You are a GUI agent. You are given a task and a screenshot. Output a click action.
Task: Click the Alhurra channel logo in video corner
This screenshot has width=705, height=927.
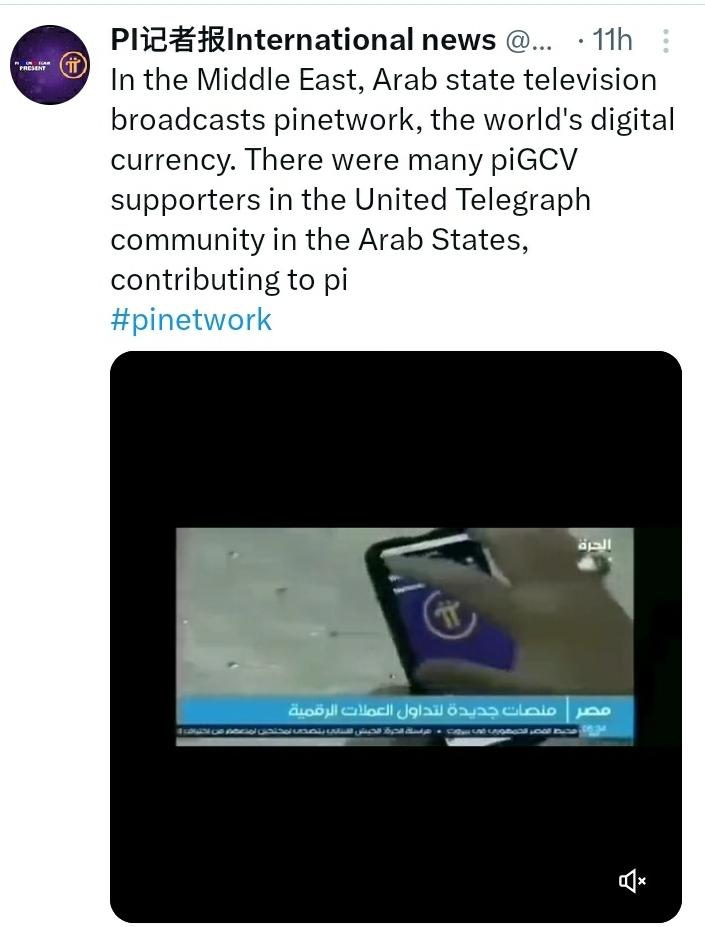[x=594, y=545]
